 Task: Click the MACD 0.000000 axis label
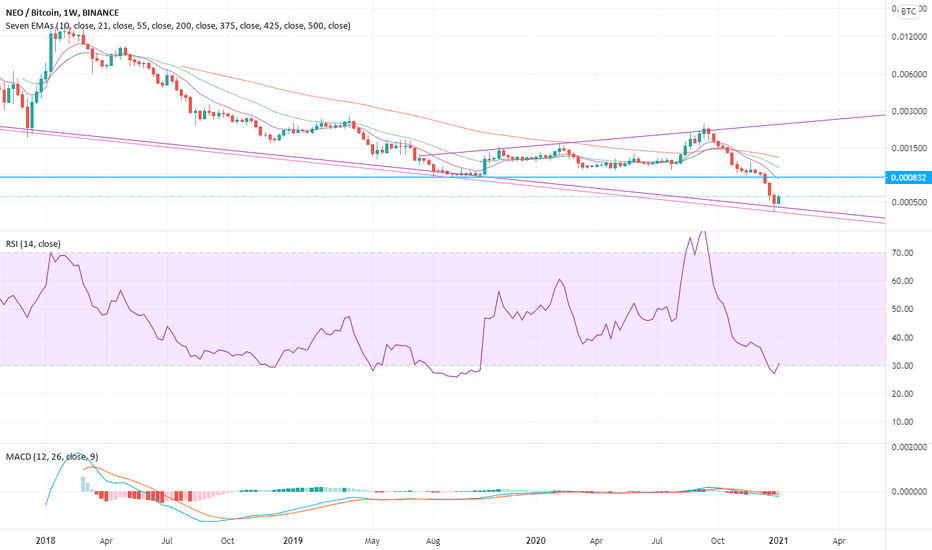909,492
